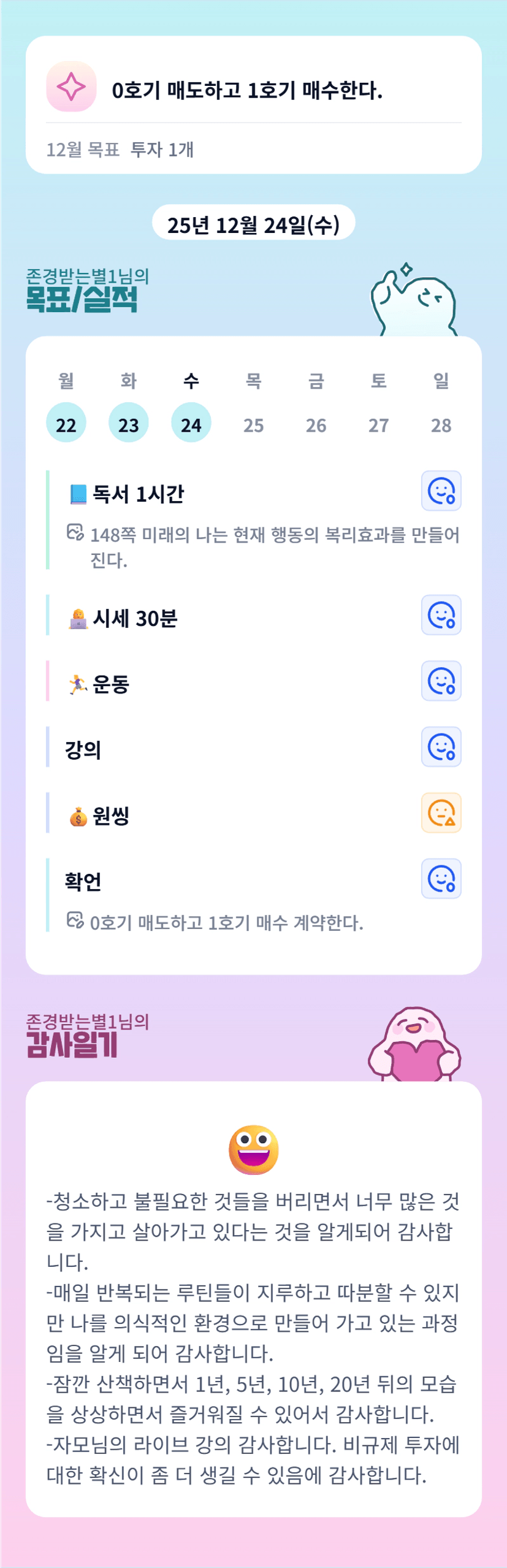Open the goal card 0호기 매도하고 1호기 매수한다
This screenshot has height=1568, width=507.
tap(246, 91)
